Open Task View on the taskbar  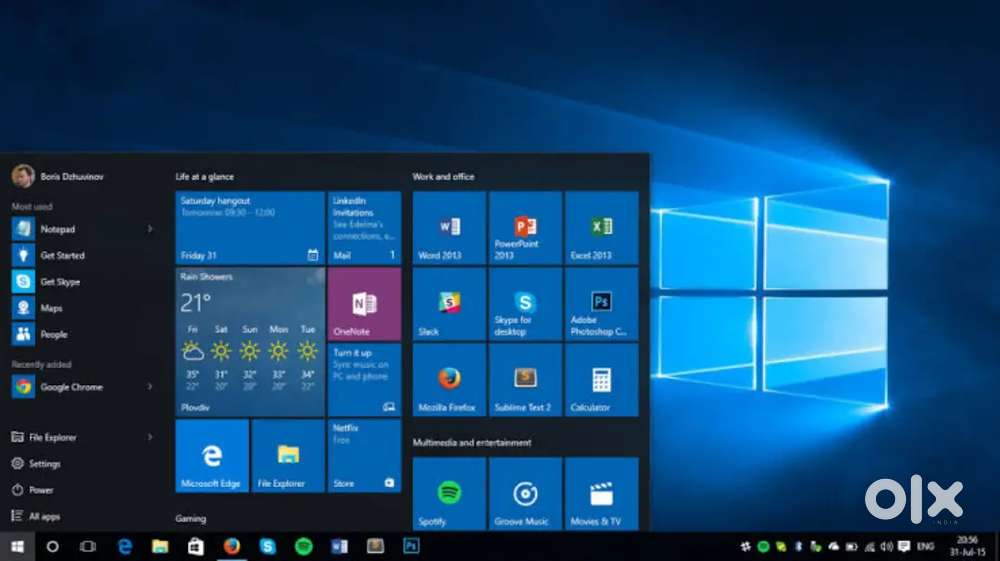coord(87,546)
